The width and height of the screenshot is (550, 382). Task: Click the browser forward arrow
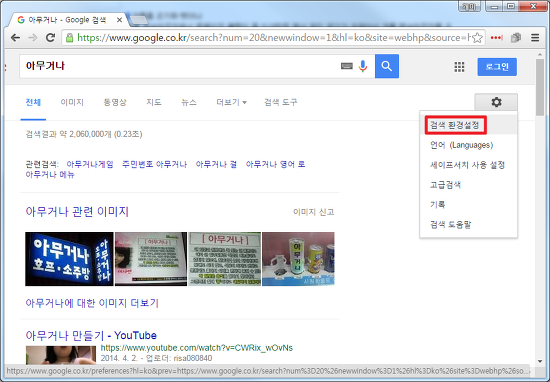[x=33, y=38]
